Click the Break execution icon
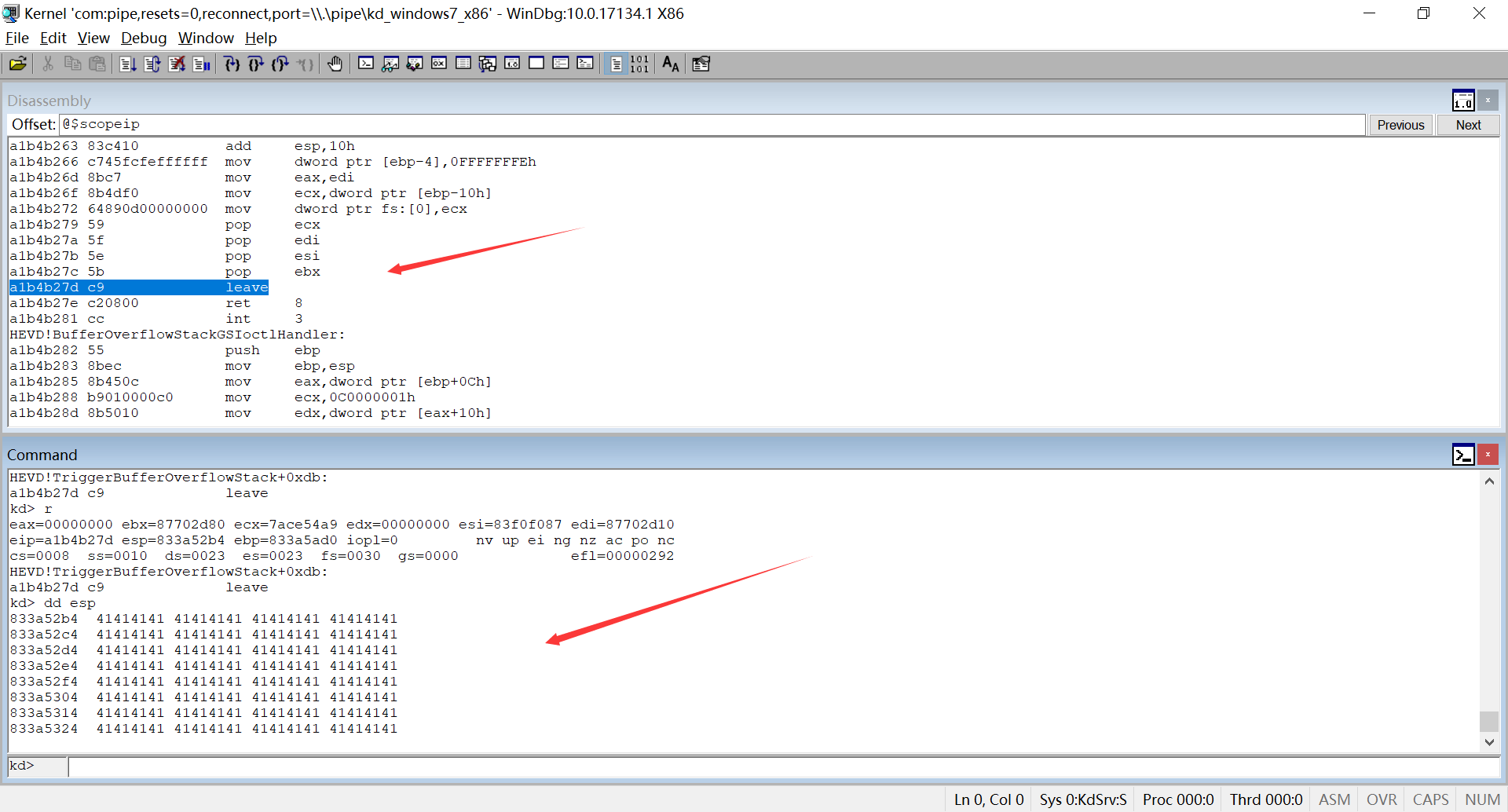 [x=202, y=64]
